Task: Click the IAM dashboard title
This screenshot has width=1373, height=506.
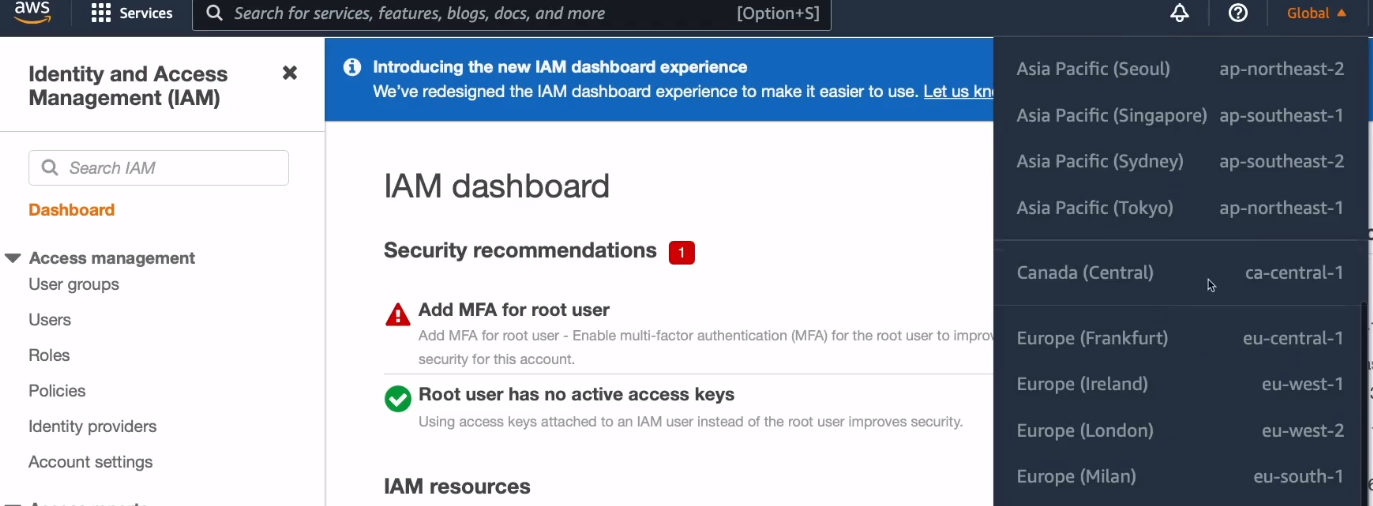Action: pos(497,186)
